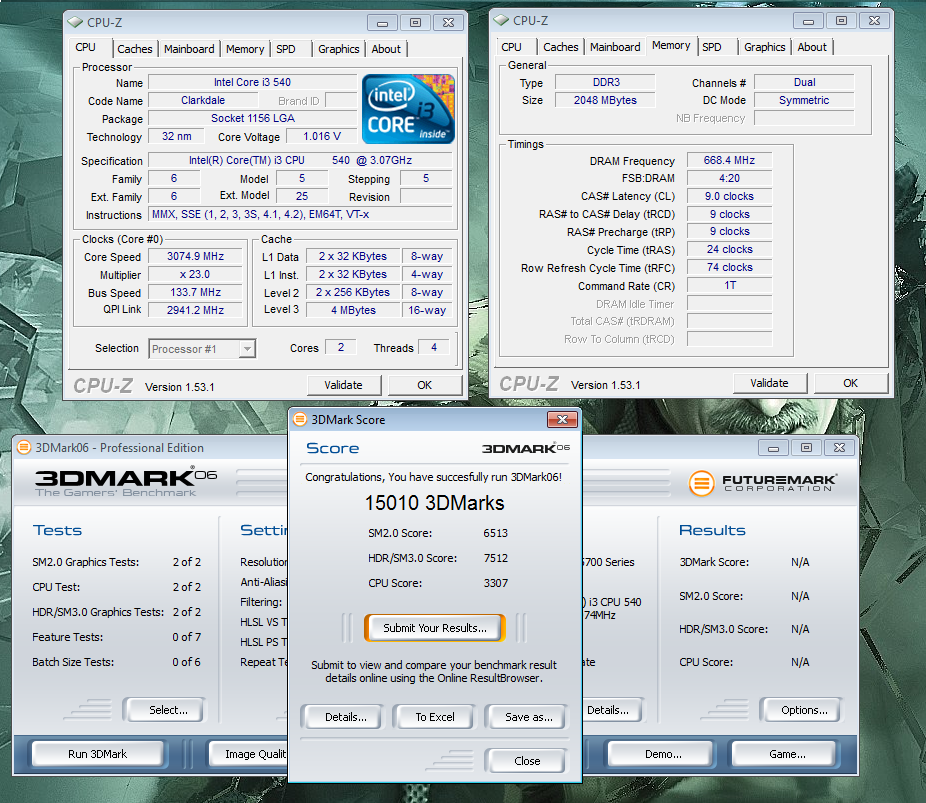The height and width of the screenshot is (803, 926).
Task: Click the Intel Core i3 logo badge
Action: (408, 109)
